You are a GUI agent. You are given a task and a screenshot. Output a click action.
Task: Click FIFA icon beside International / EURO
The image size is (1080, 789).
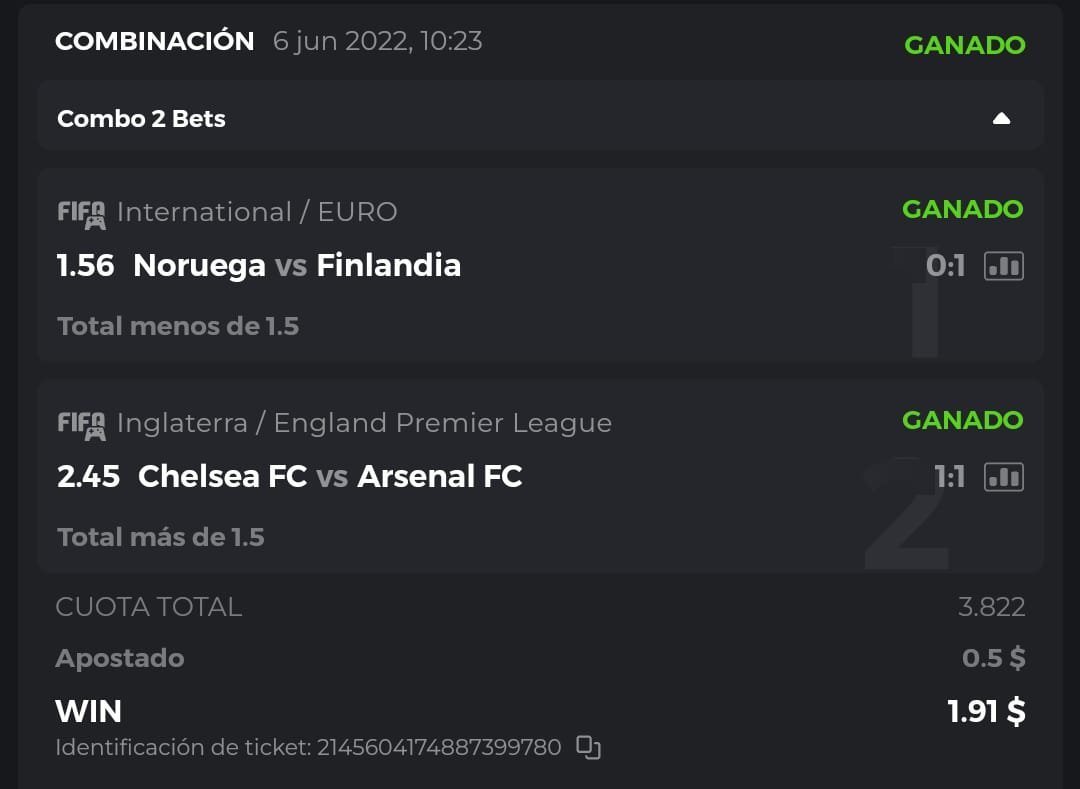(x=81, y=213)
